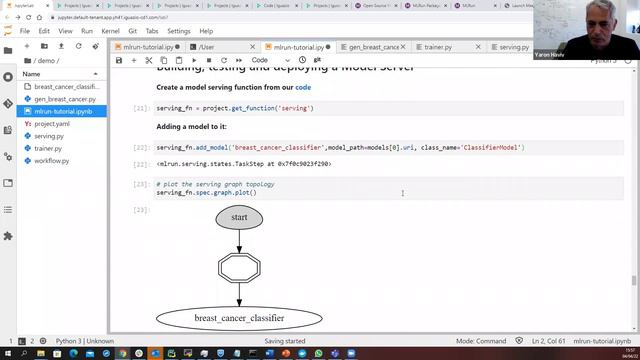Open the File menu

[x=25, y=31]
